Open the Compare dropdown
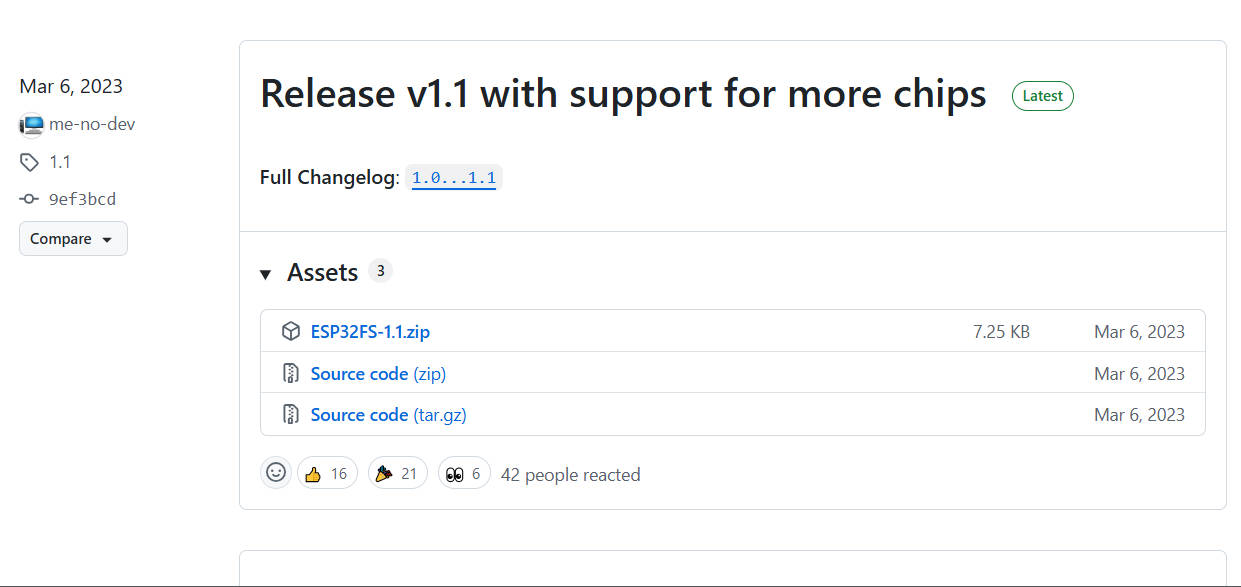Screen dimensions: 1241x587 click(73, 239)
